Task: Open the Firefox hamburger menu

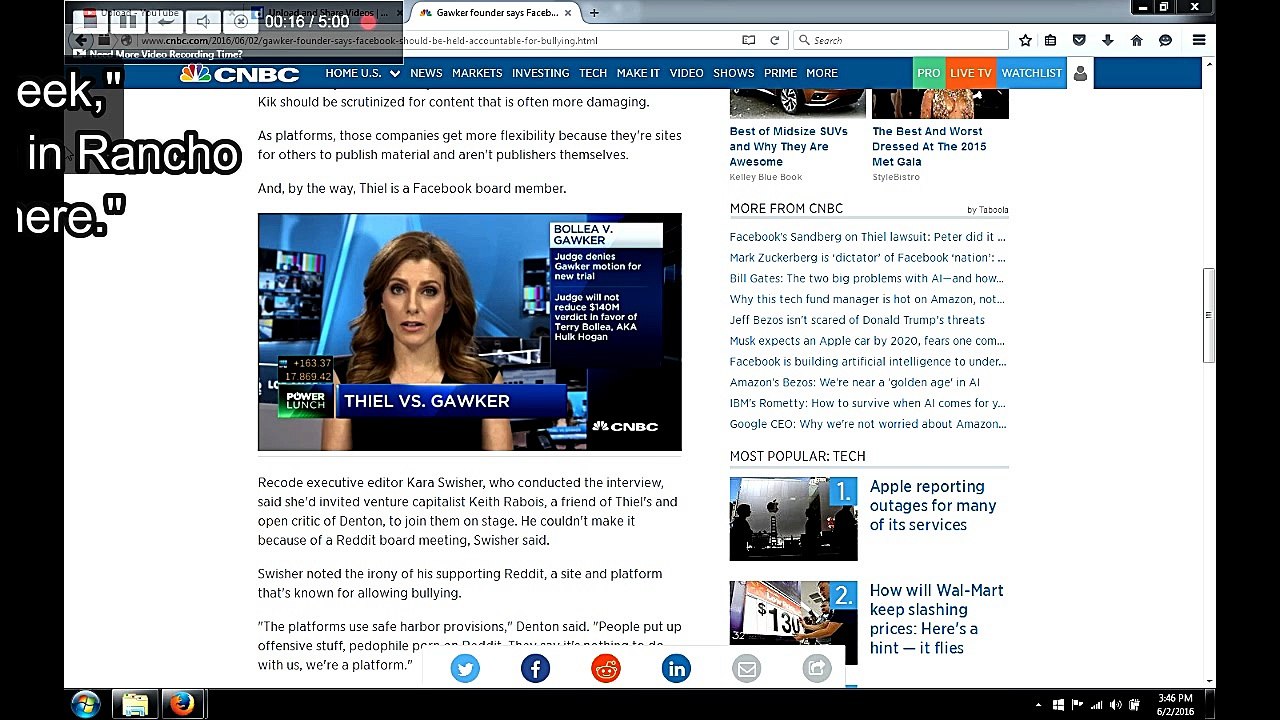Action: pyautogui.click(x=1199, y=40)
